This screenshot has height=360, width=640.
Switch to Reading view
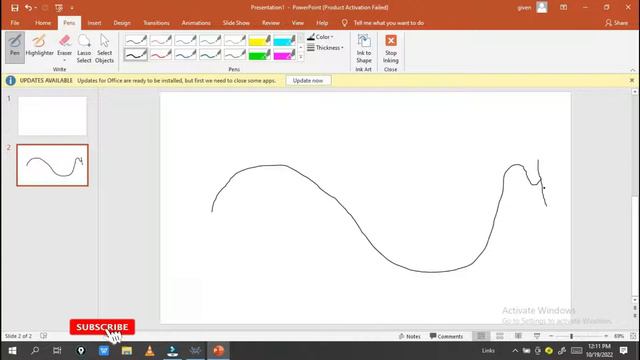coord(518,336)
